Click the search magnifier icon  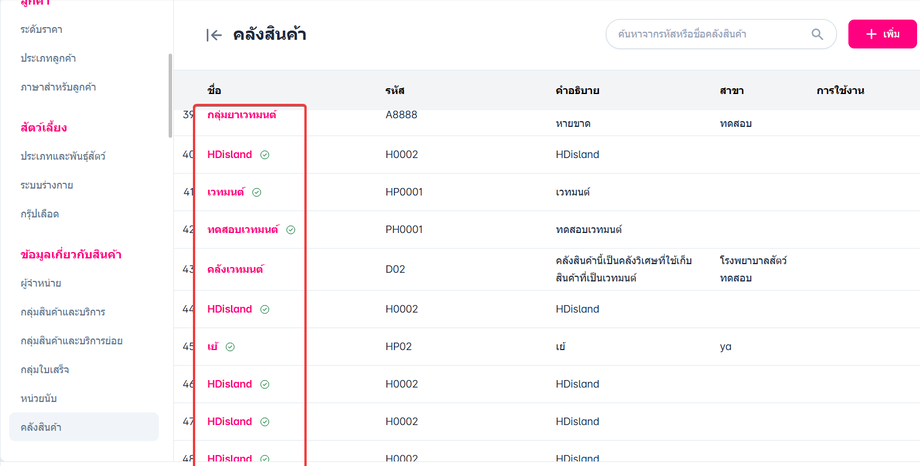[818, 35]
